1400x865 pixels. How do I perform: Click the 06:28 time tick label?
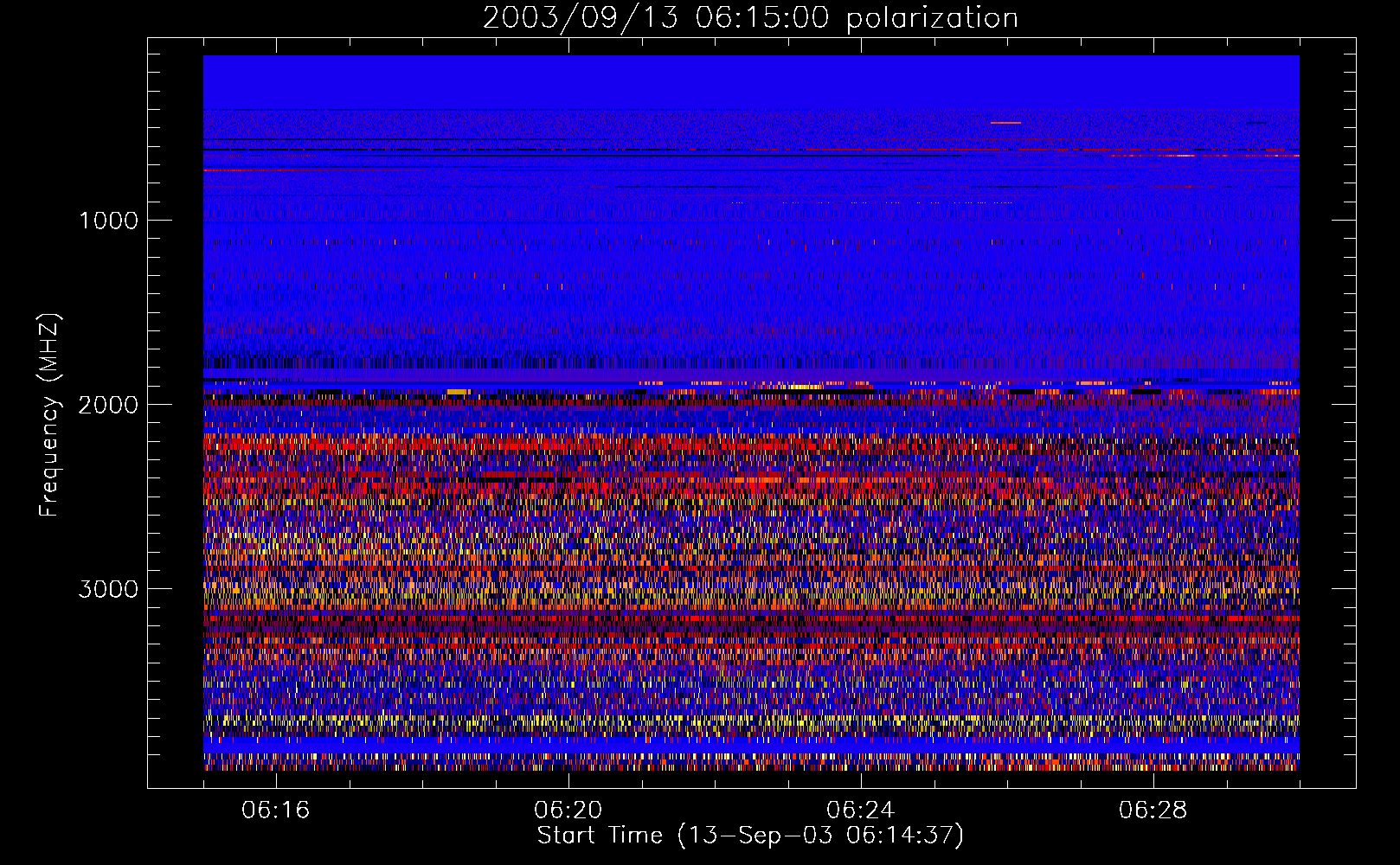1153,811
